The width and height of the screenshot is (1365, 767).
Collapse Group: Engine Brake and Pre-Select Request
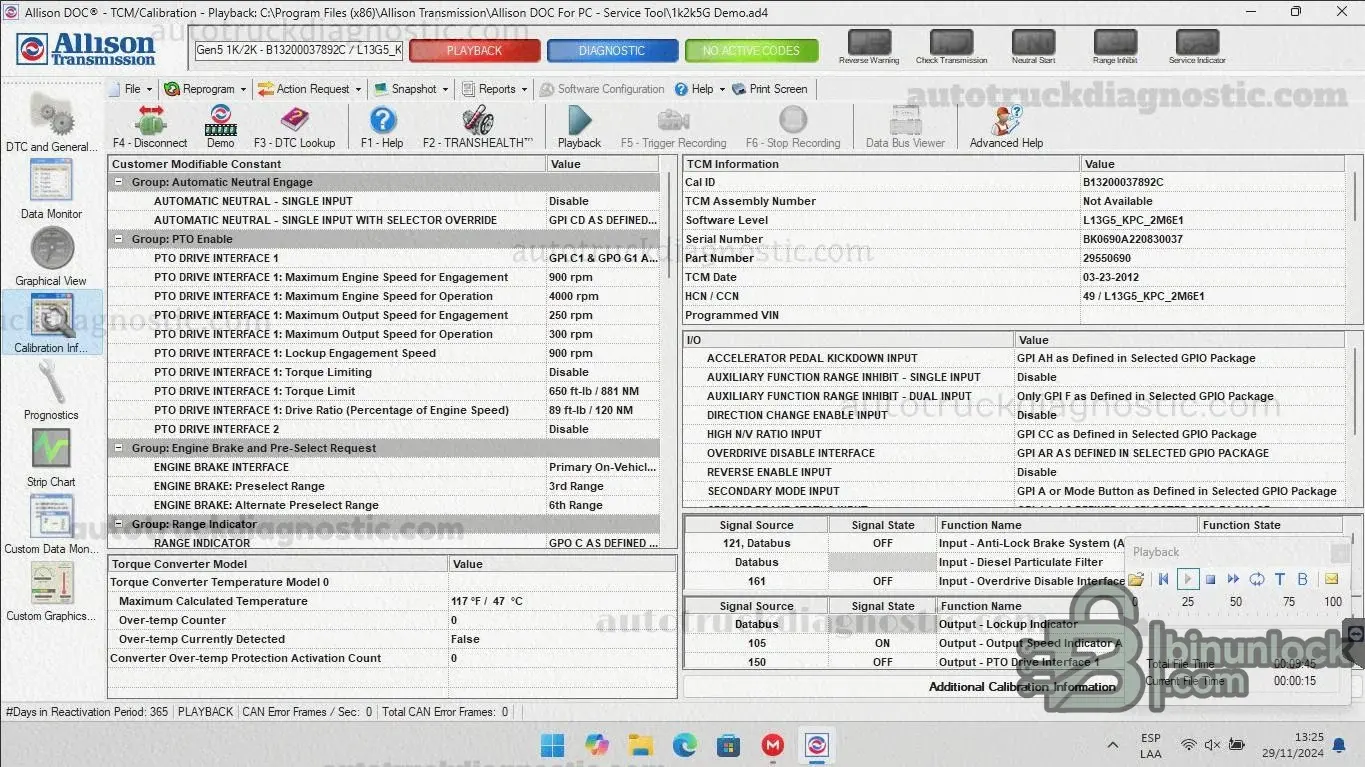click(119, 448)
